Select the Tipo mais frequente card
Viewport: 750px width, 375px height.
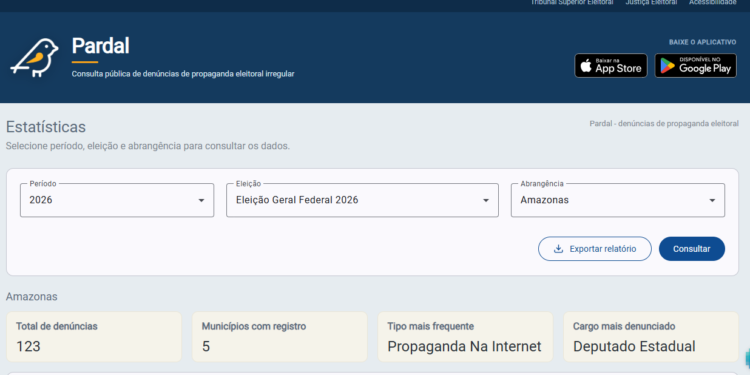click(465, 337)
